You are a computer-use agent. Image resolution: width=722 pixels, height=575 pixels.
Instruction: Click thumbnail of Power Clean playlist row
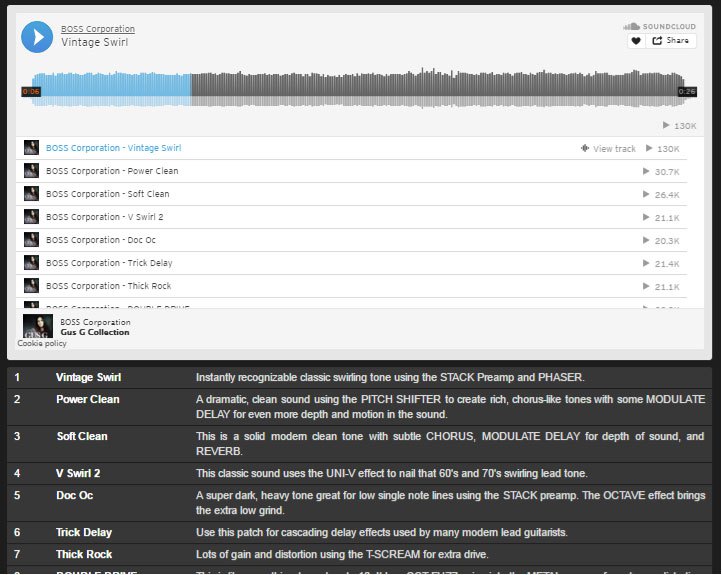[31, 171]
